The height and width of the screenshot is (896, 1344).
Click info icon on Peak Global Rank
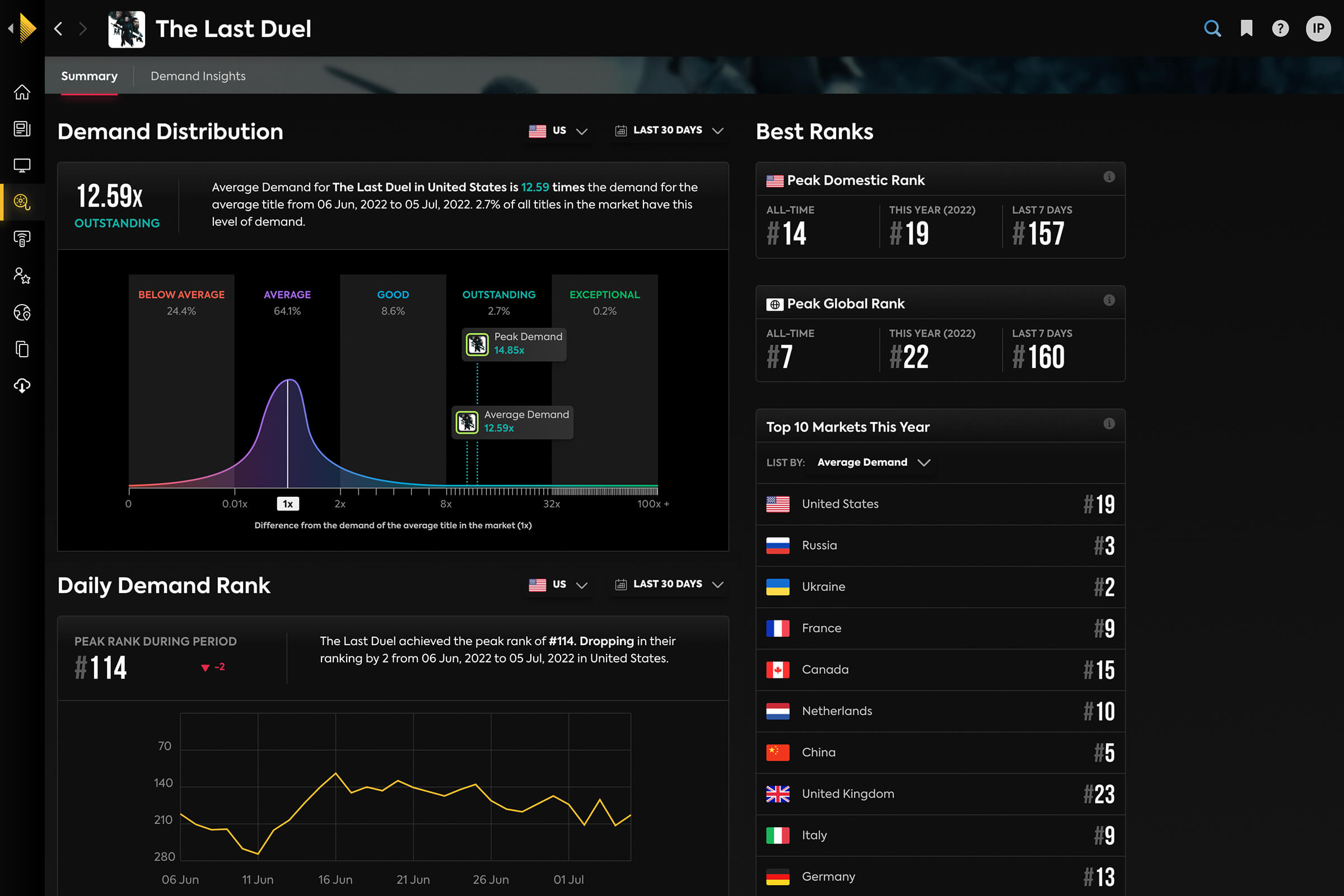point(1109,300)
